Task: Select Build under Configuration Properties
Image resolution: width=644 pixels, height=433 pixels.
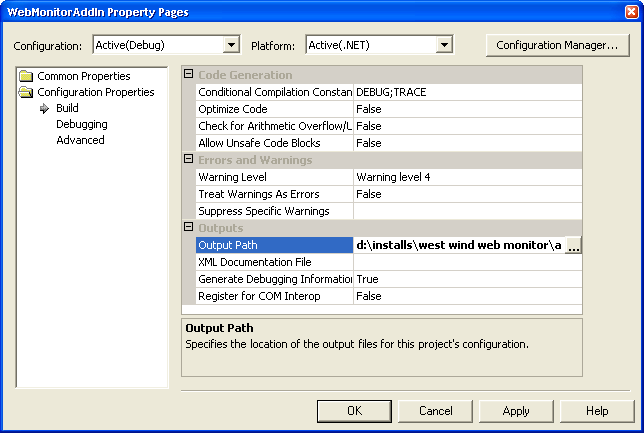Action: (67, 109)
